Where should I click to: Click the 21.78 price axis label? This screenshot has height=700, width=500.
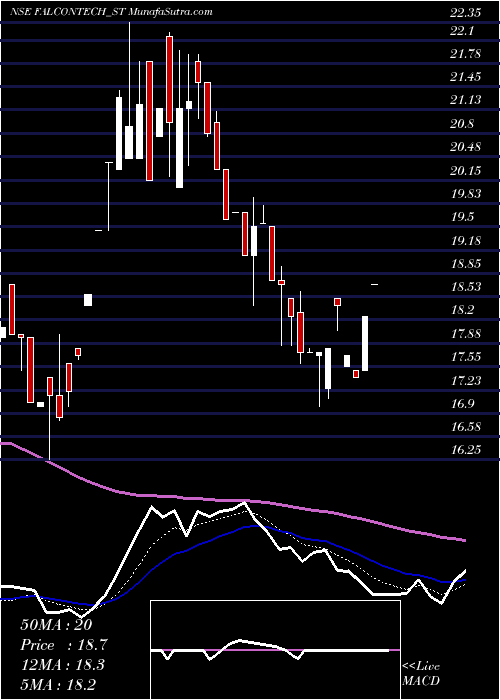[x=465, y=54]
